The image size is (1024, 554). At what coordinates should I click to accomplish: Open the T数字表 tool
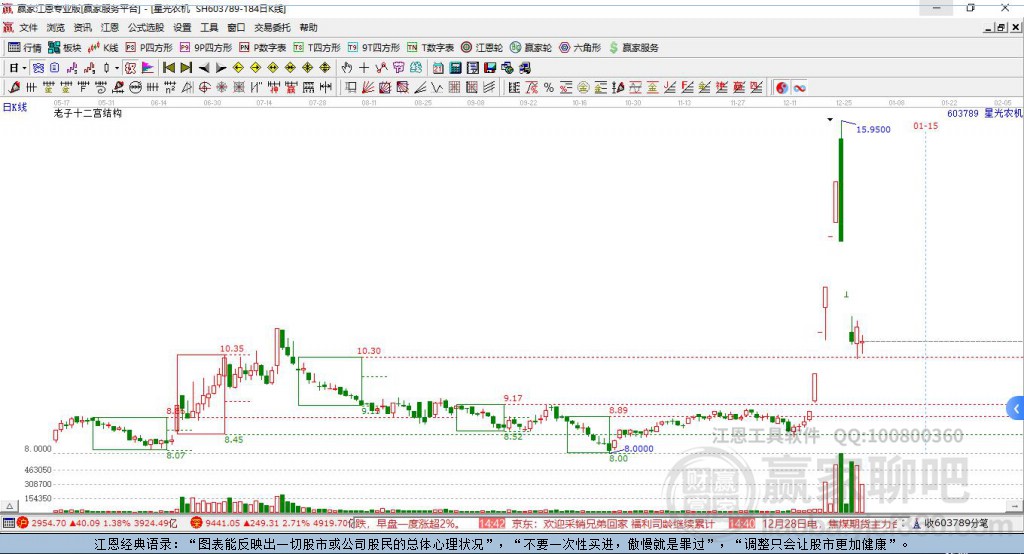coord(430,48)
